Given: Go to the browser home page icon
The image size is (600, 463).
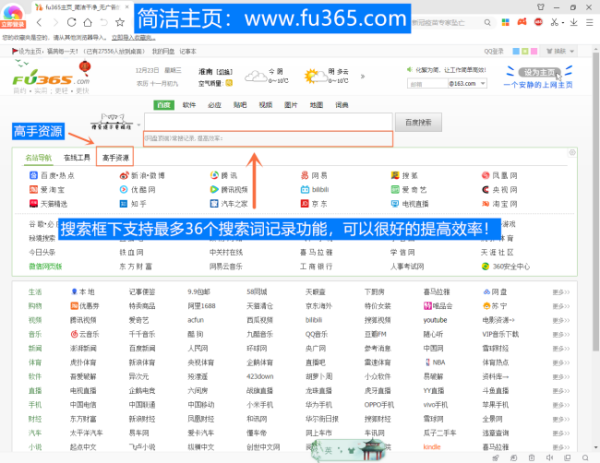Looking at the screenshot, I should pyautogui.click(x=84, y=21).
